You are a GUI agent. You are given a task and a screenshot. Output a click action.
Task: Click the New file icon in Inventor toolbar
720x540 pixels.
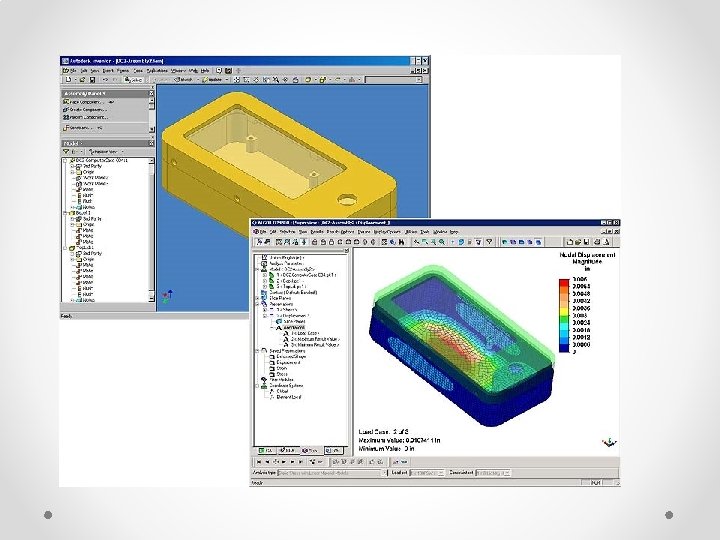(x=68, y=80)
